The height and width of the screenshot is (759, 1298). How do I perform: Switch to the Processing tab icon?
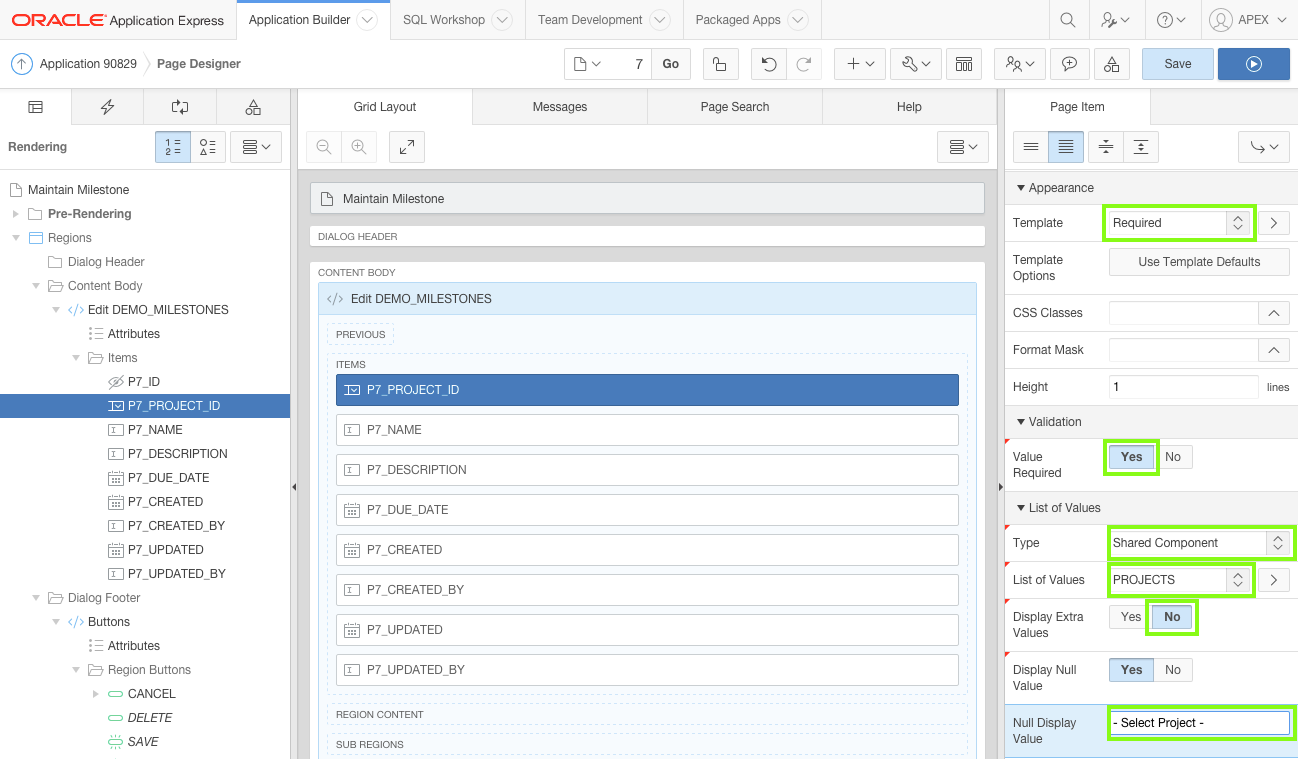(180, 107)
